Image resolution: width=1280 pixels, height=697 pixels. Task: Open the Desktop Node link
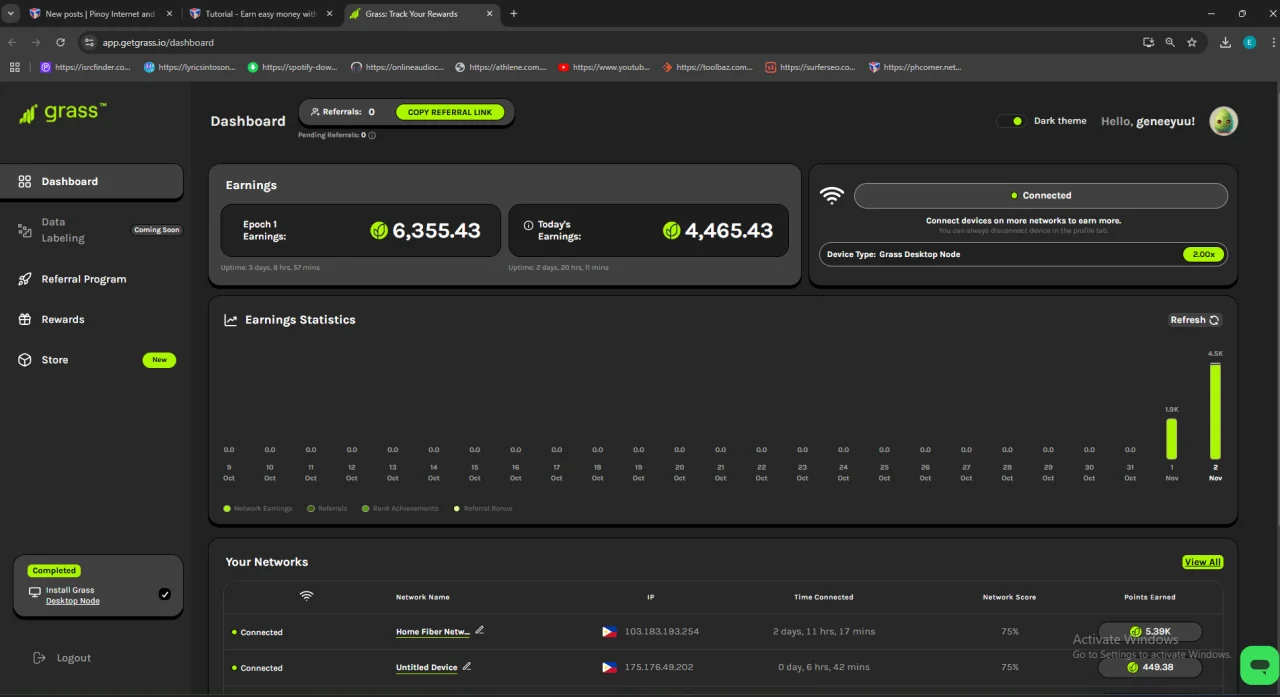tap(72, 601)
